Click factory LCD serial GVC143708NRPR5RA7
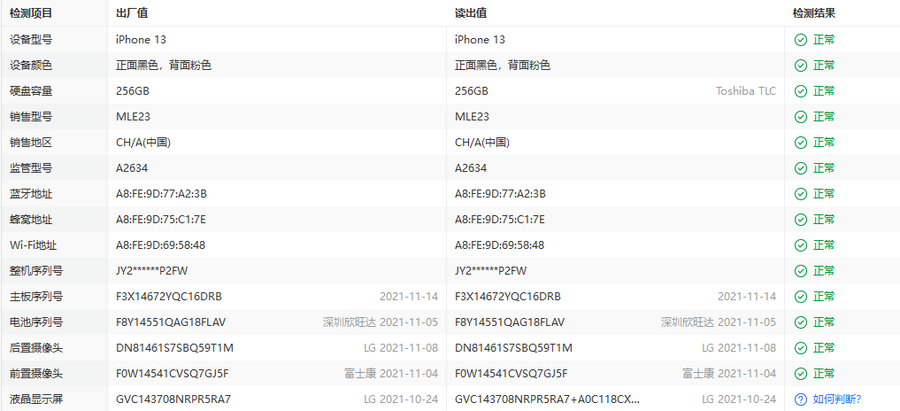 [173, 399]
